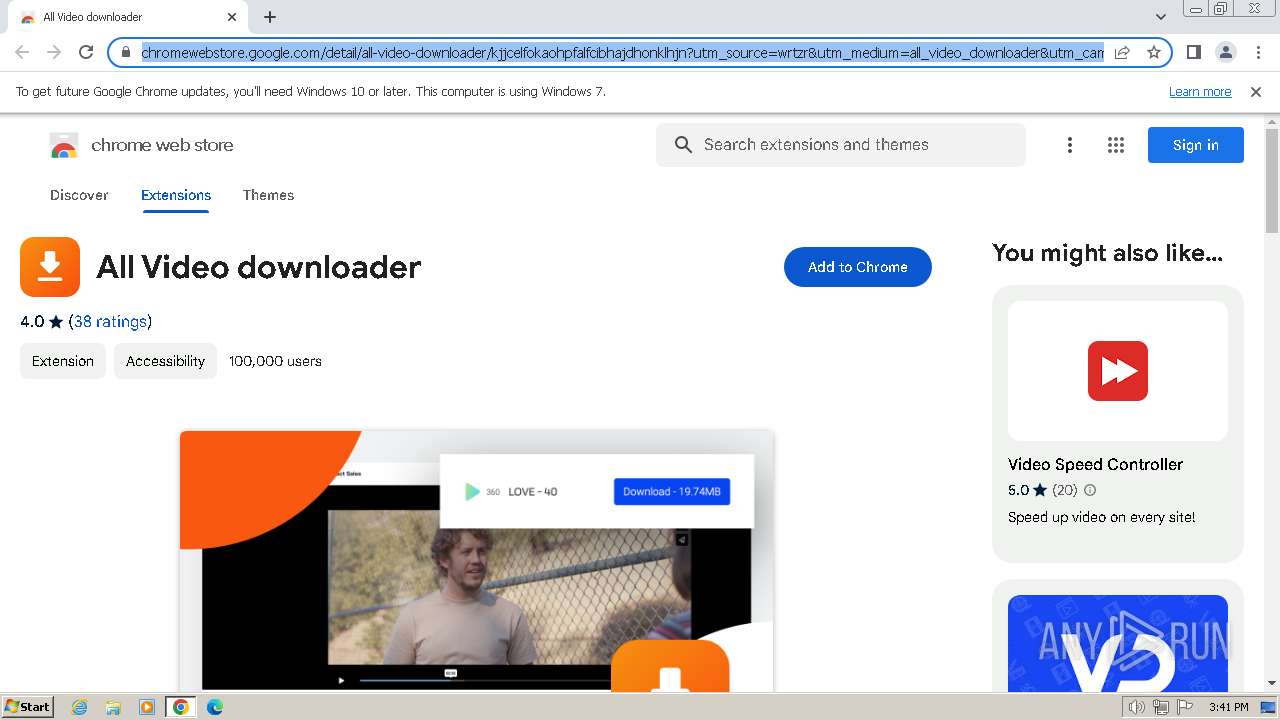Open Windows Media Player taskbar icon
Screen dimensions: 1280x720
point(147,707)
